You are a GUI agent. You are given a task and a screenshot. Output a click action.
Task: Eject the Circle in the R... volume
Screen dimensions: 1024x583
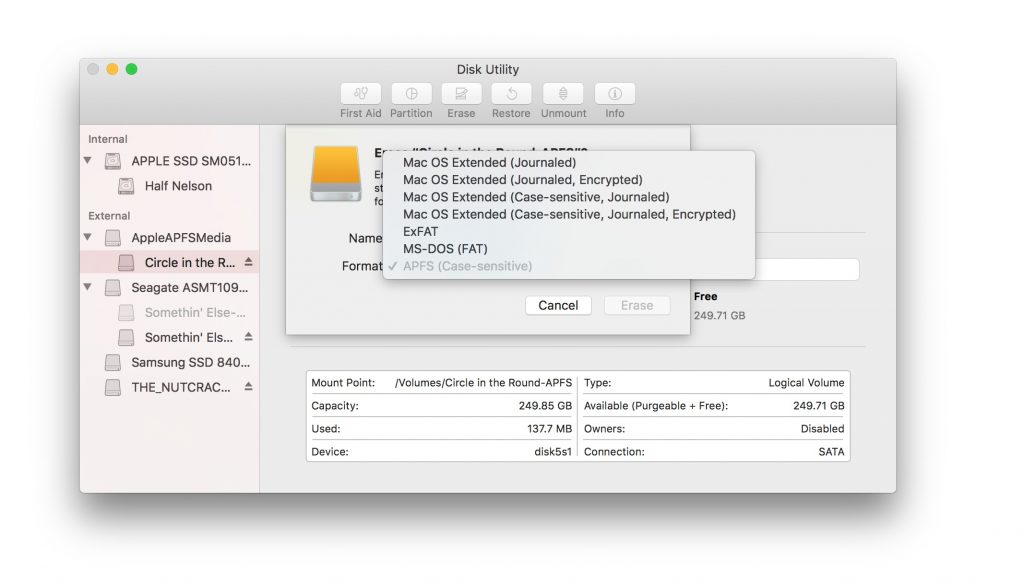point(248,263)
